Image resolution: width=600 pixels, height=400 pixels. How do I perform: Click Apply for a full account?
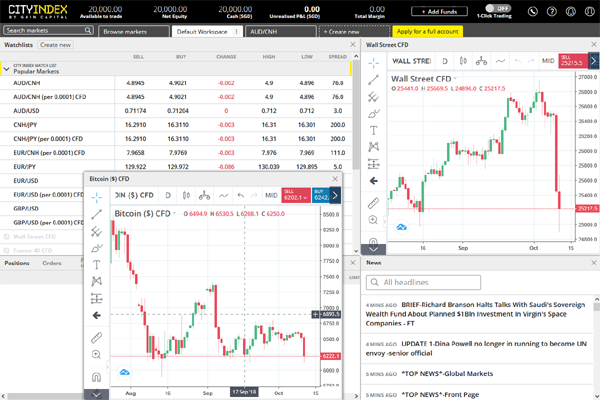[x=427, y=31]
